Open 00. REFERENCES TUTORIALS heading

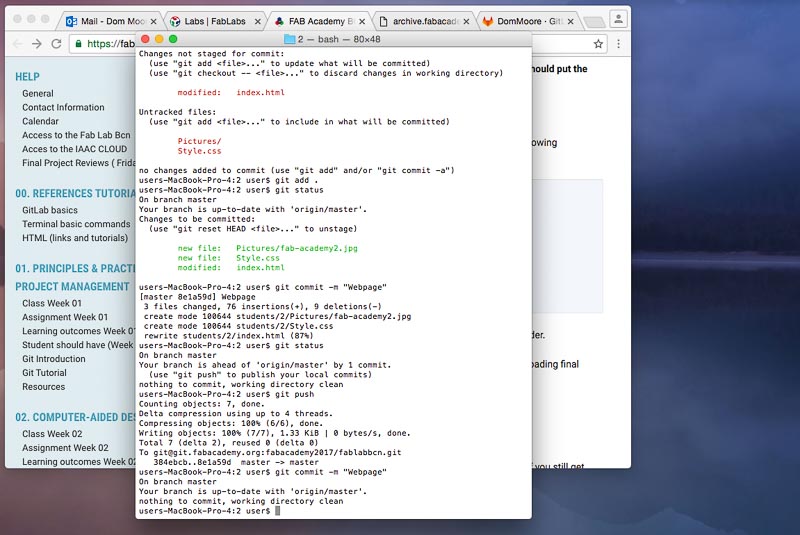(75, 194)
